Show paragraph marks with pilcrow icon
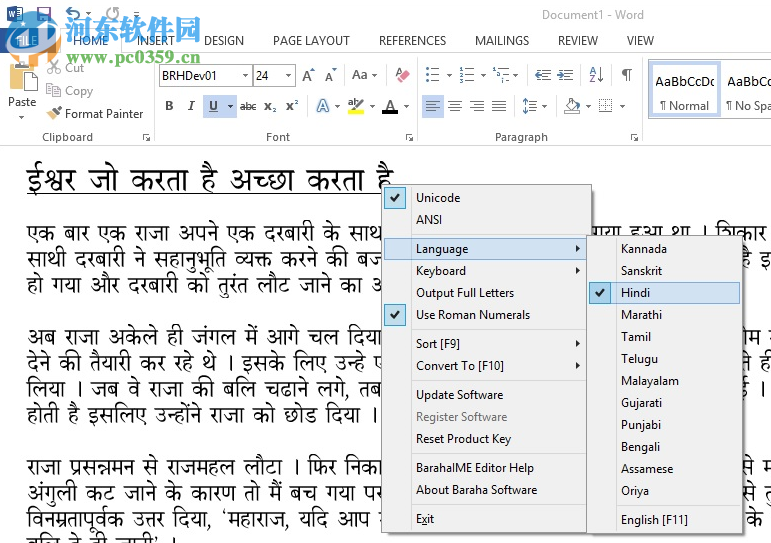Viewport: 771px width, 543px height. (x=626, y=75)
